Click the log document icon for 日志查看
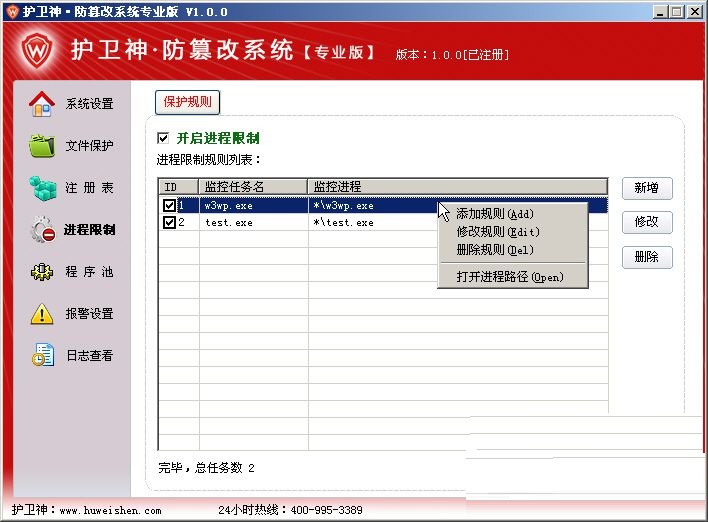The height and width of the screenshot is (522, 708). coord(41,355)
